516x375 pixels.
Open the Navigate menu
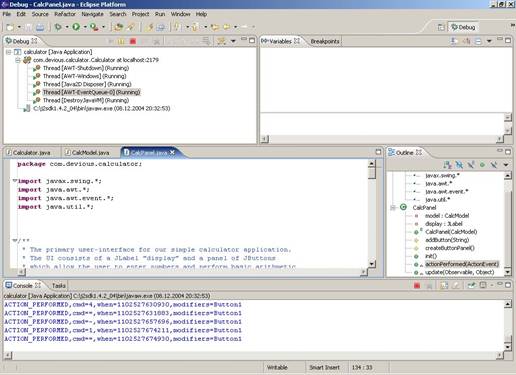pyautogui.click(x=92, y=14)
